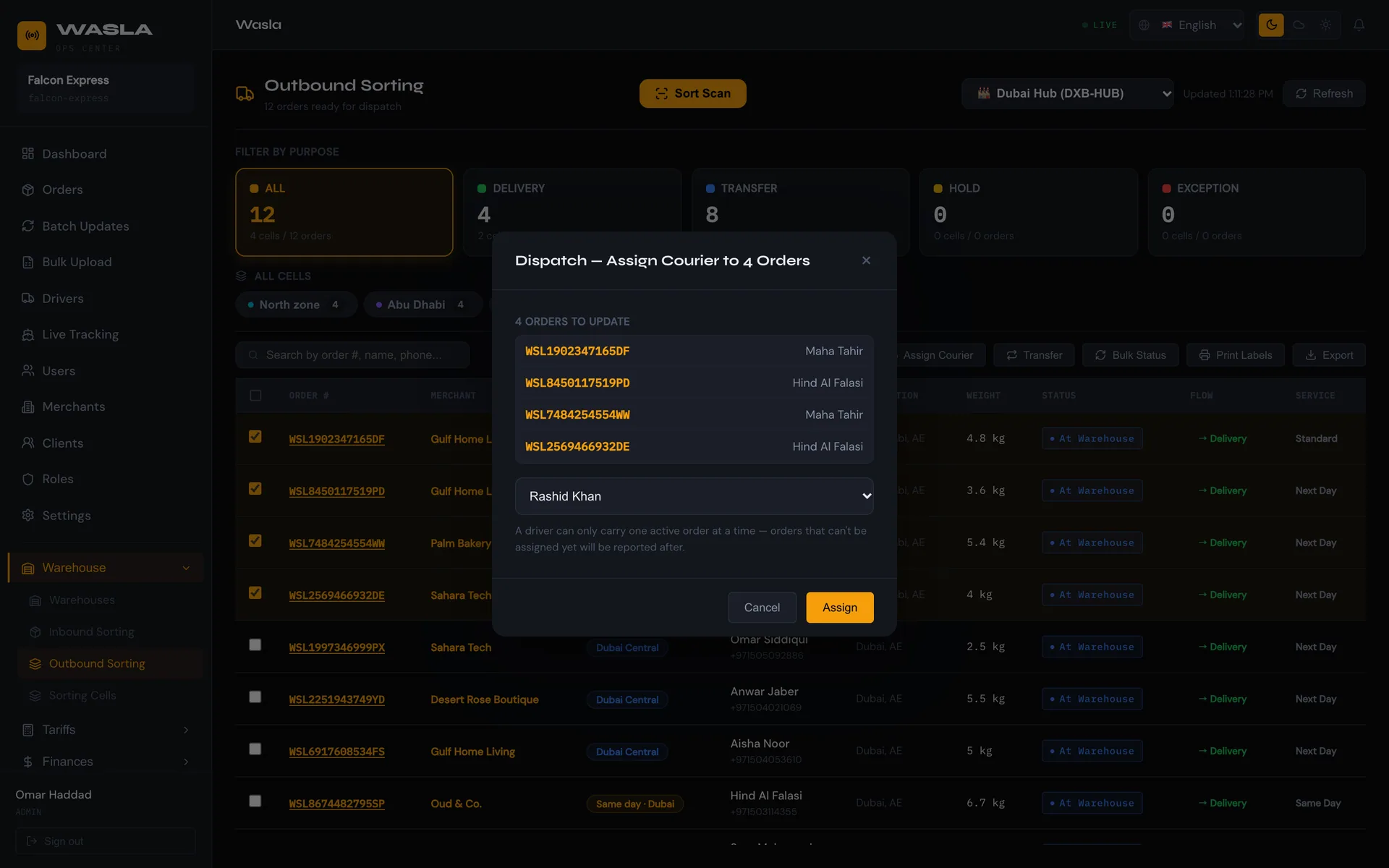Click the Merchants building icon
1389x868 pixels.
(28, 407)
